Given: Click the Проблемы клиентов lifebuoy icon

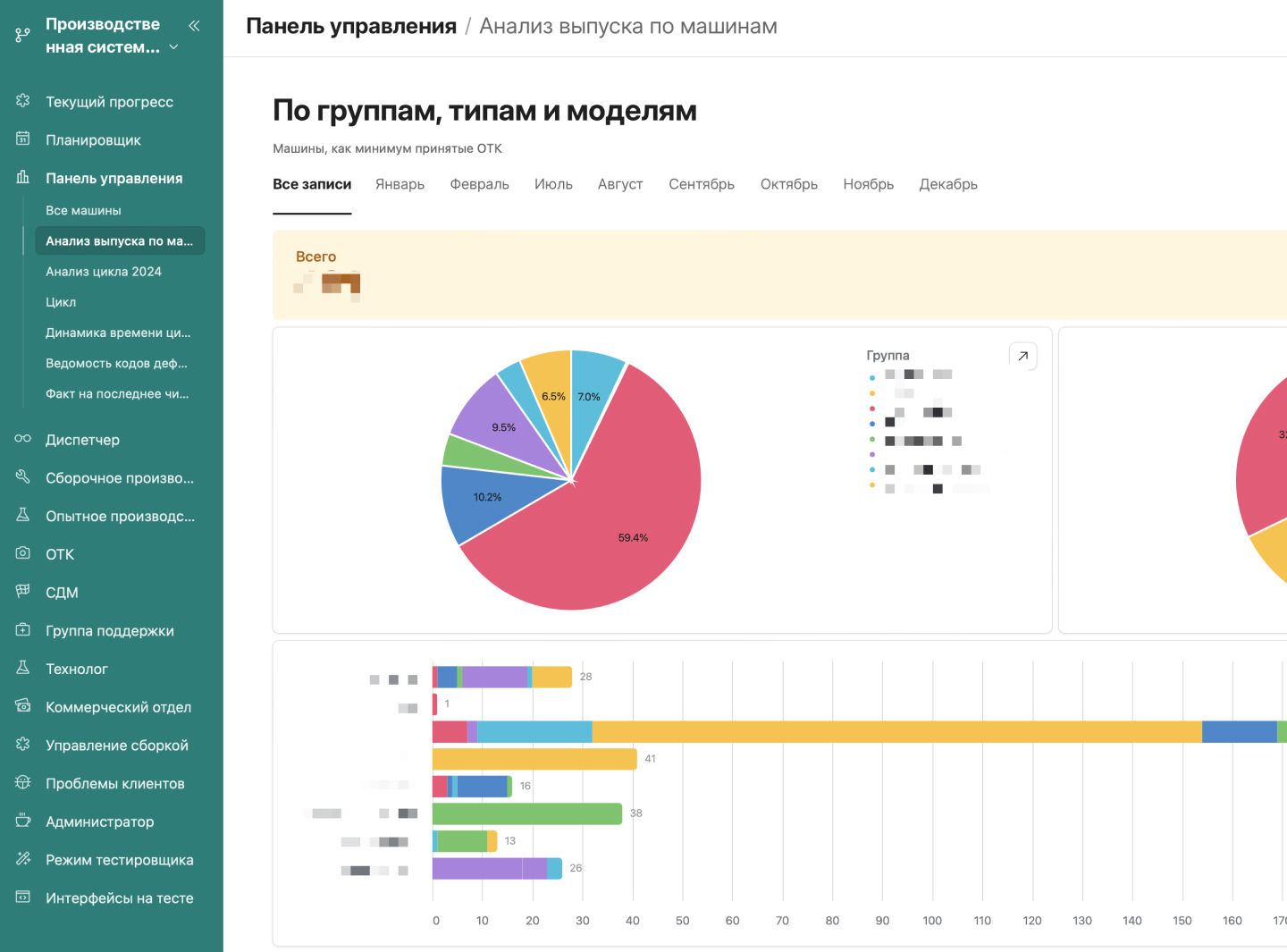Looking at the screenshot, I should [x=23, y=783].
